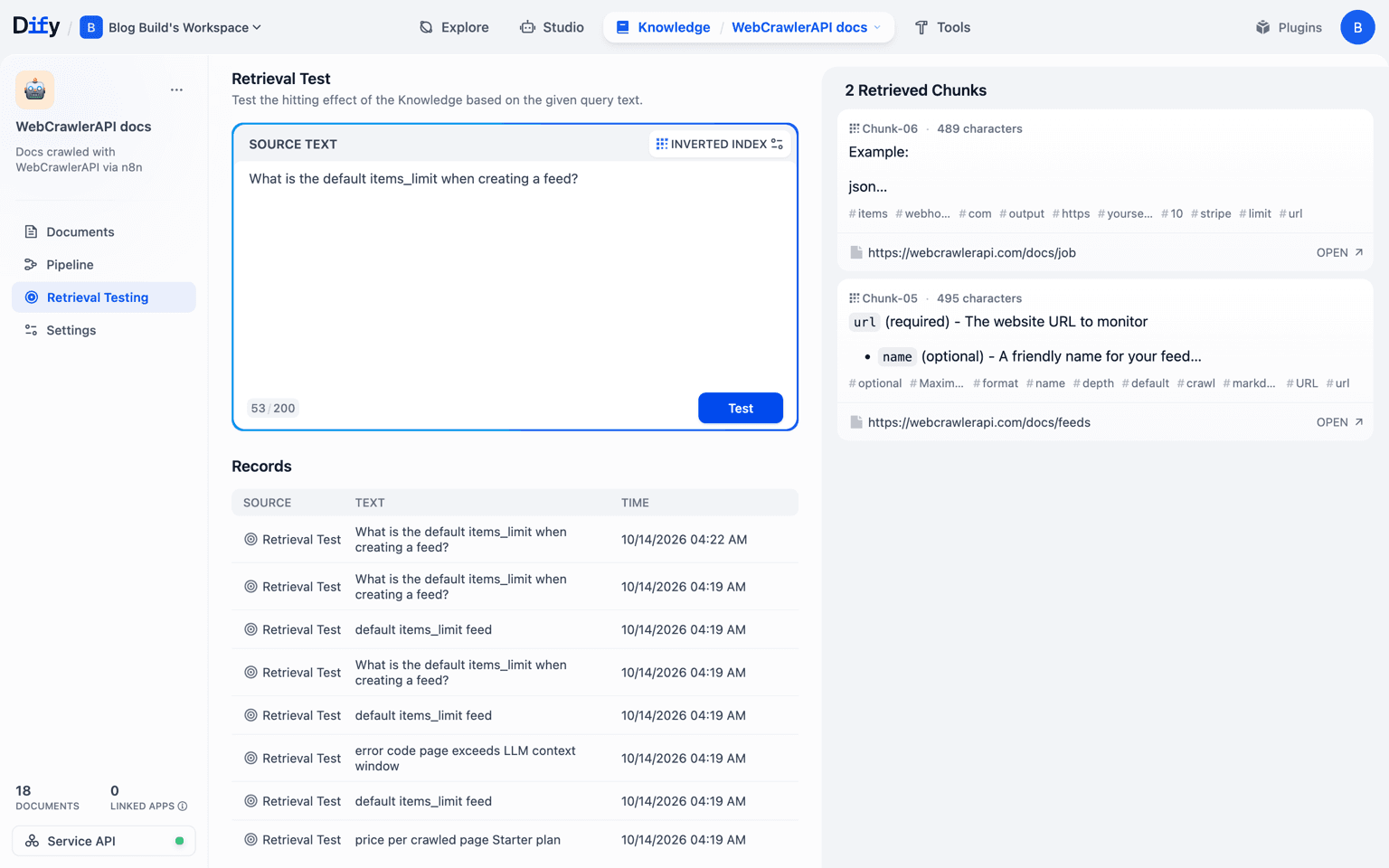
Task: Click the WebCrawlerAPI docs robot icon
Action: point(35,90)
